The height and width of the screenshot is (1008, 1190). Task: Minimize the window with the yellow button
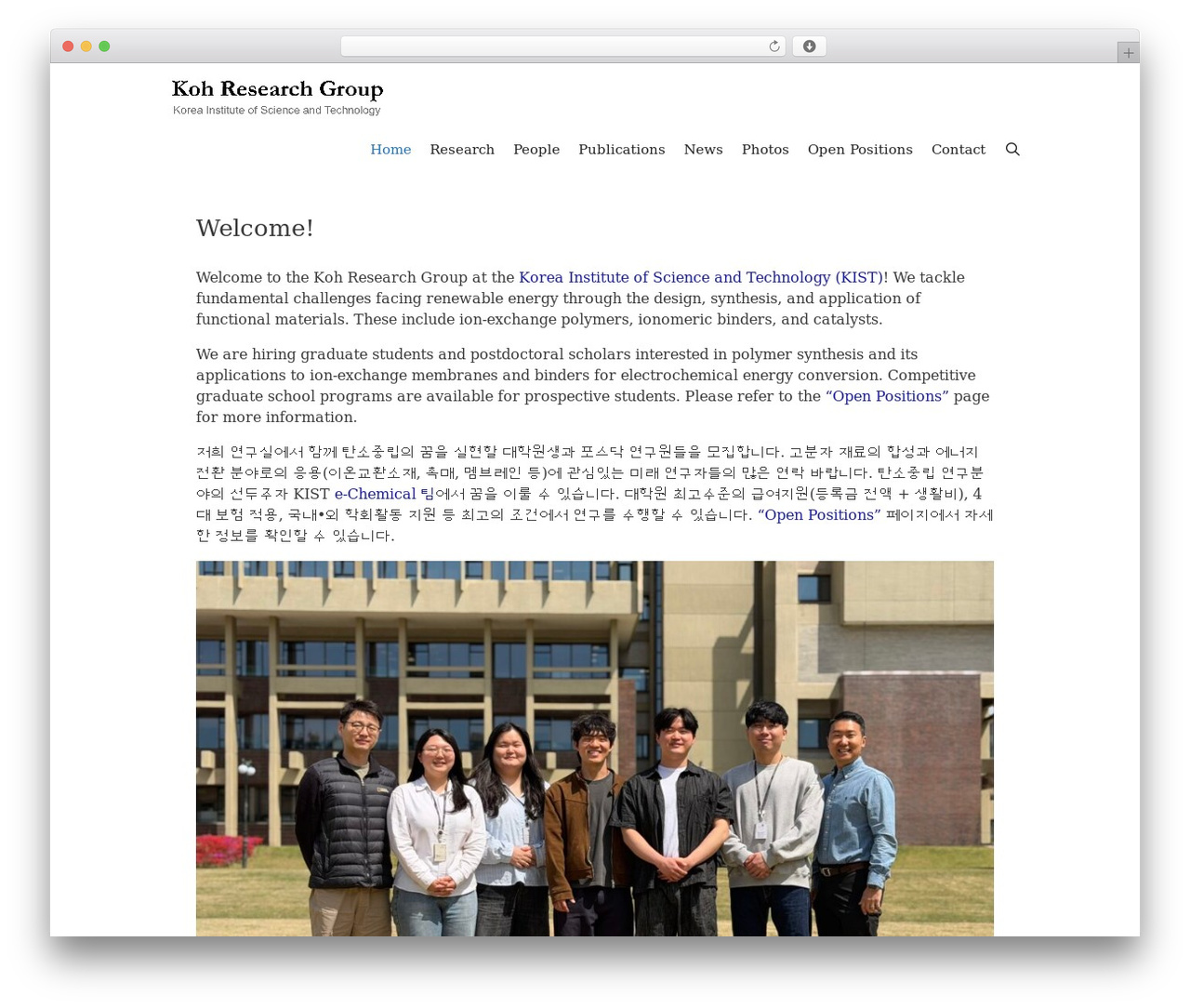tap(86, 46)
